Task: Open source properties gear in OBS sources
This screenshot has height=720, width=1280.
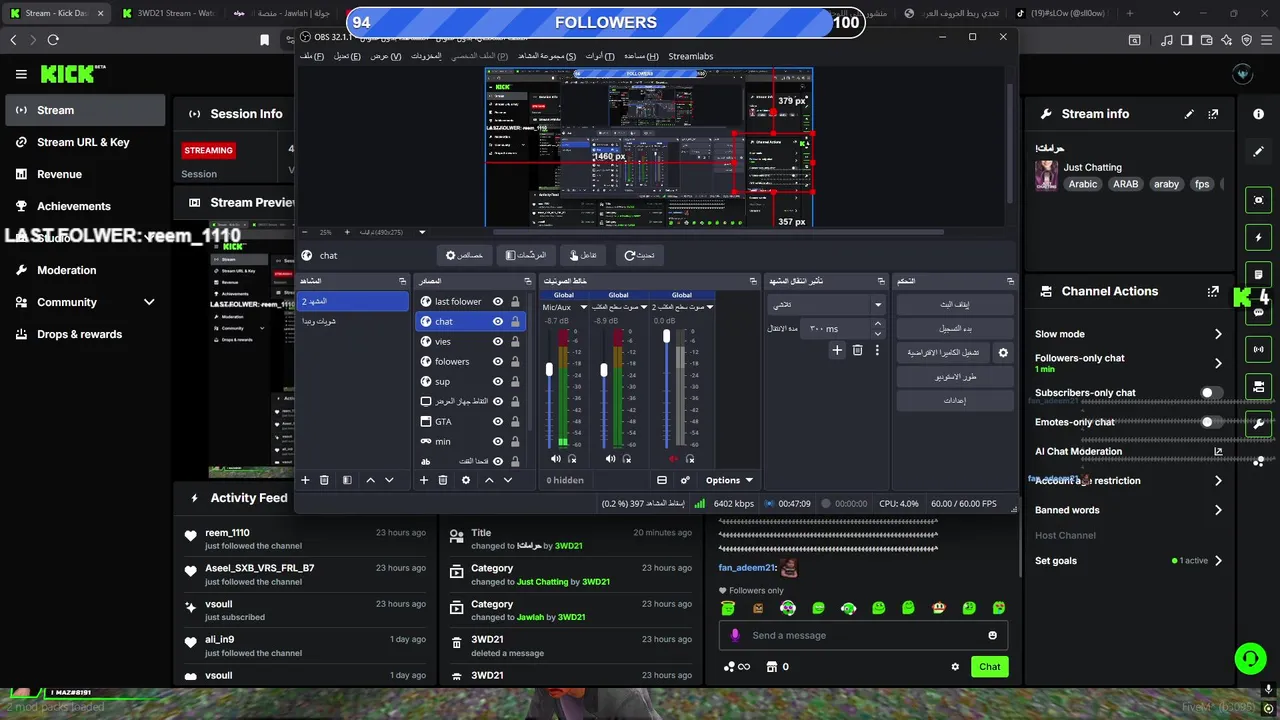Action: [465, 480]
